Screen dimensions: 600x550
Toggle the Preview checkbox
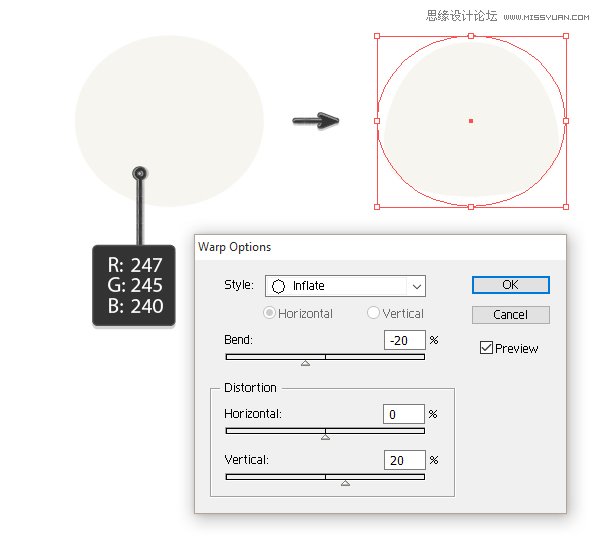(486, 348)
